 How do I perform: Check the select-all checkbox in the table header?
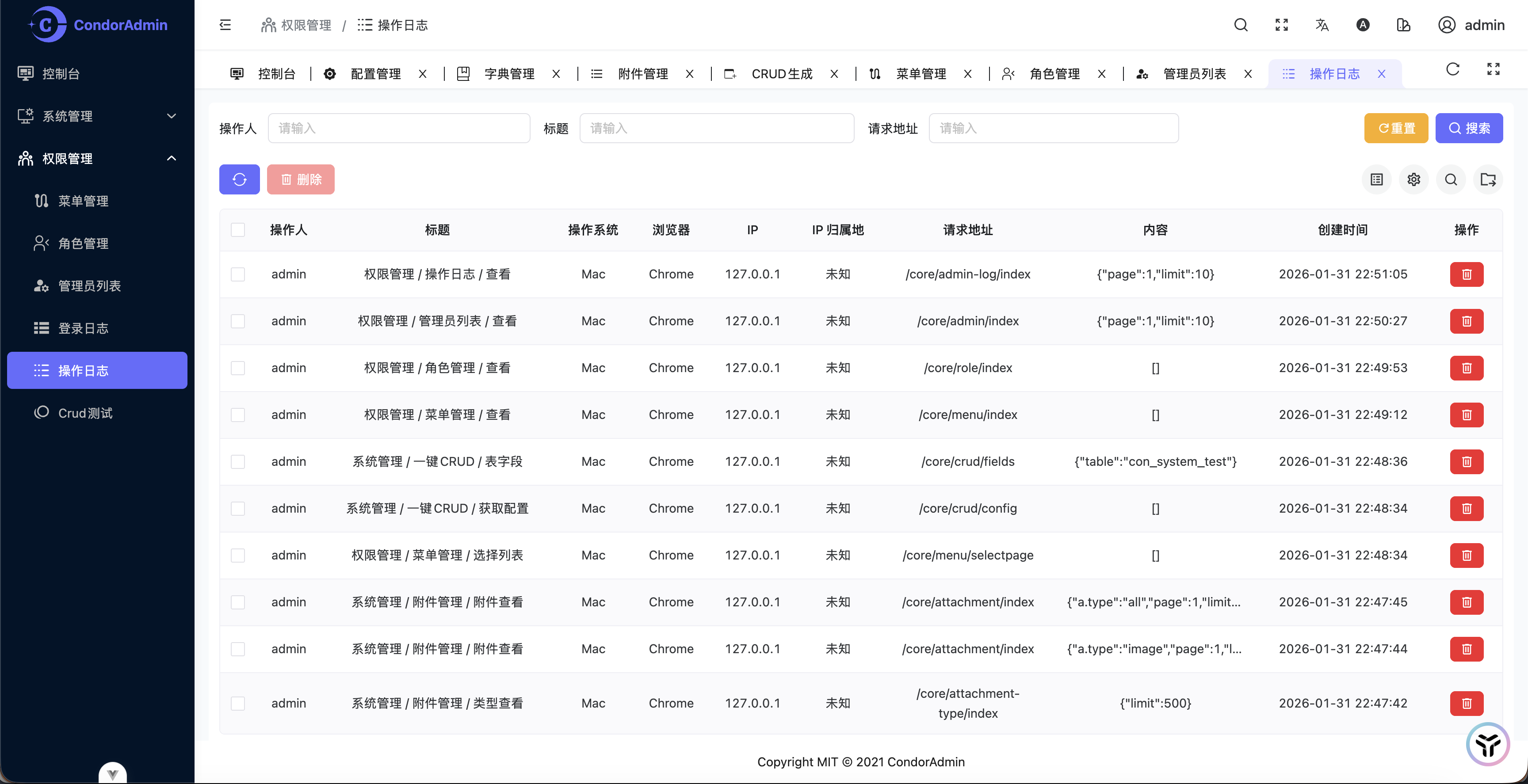point(238,229)
